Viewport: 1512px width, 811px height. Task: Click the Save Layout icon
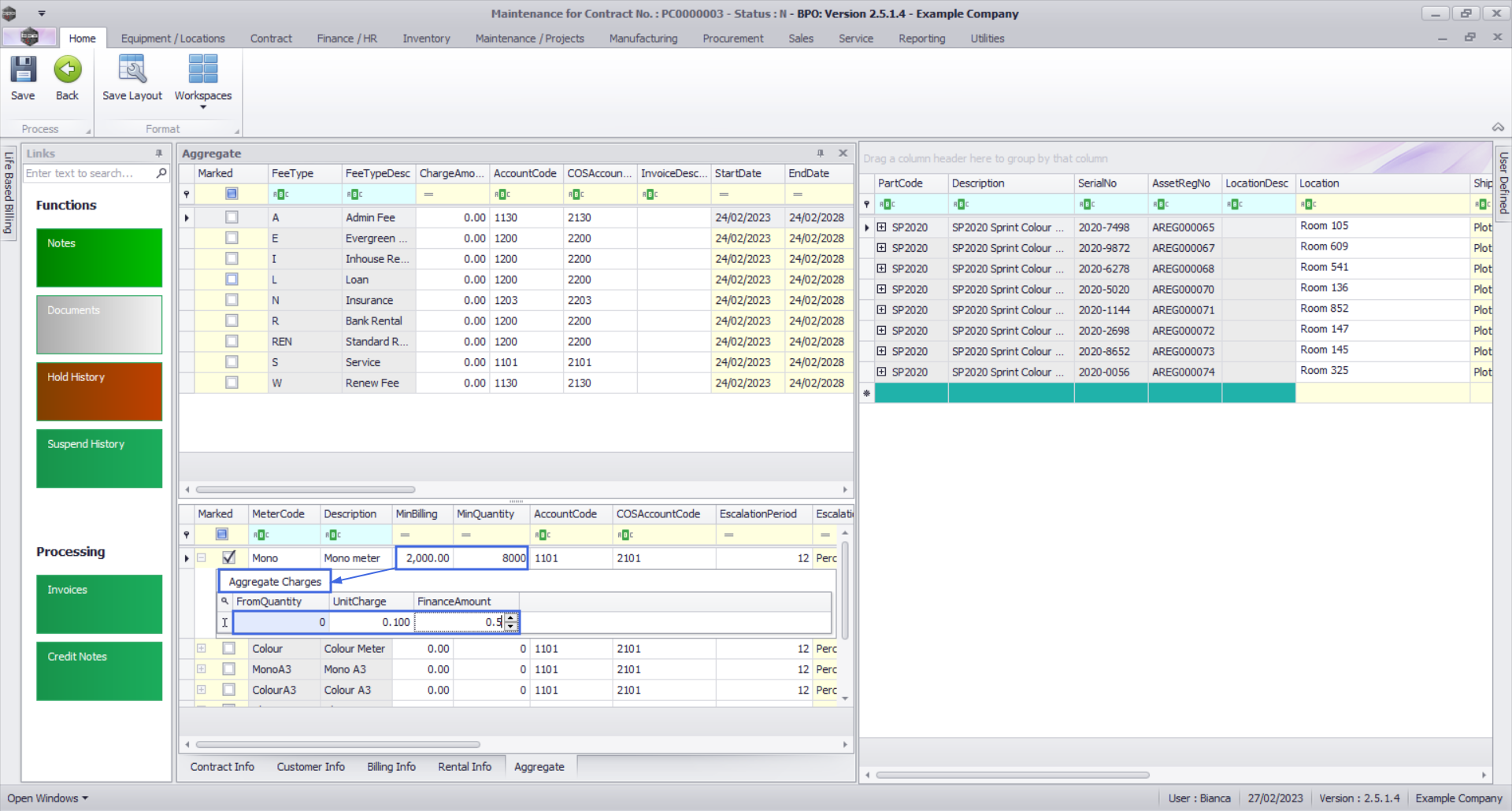tap(132, 70)
